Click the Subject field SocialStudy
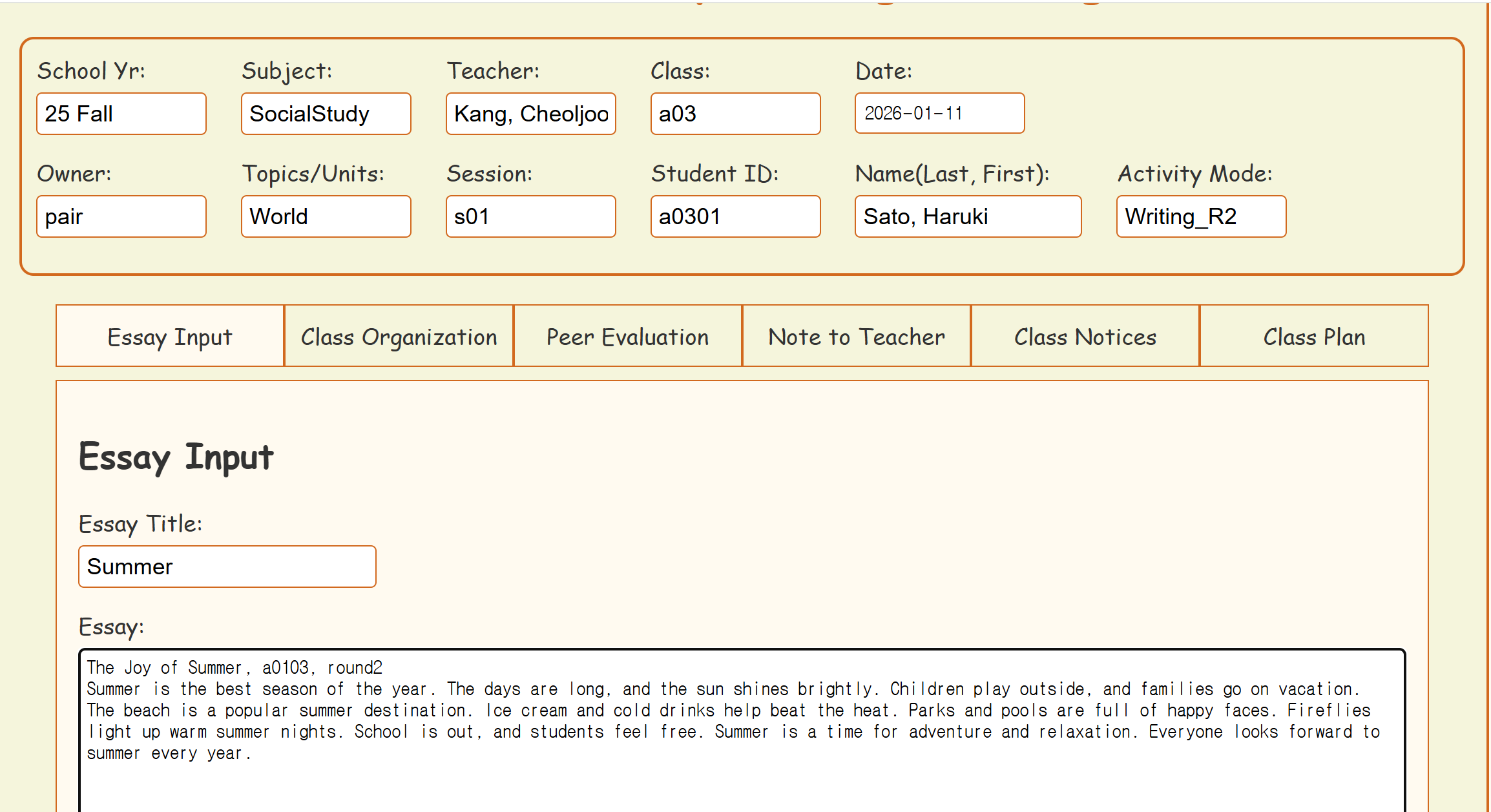 click(326, 114)
